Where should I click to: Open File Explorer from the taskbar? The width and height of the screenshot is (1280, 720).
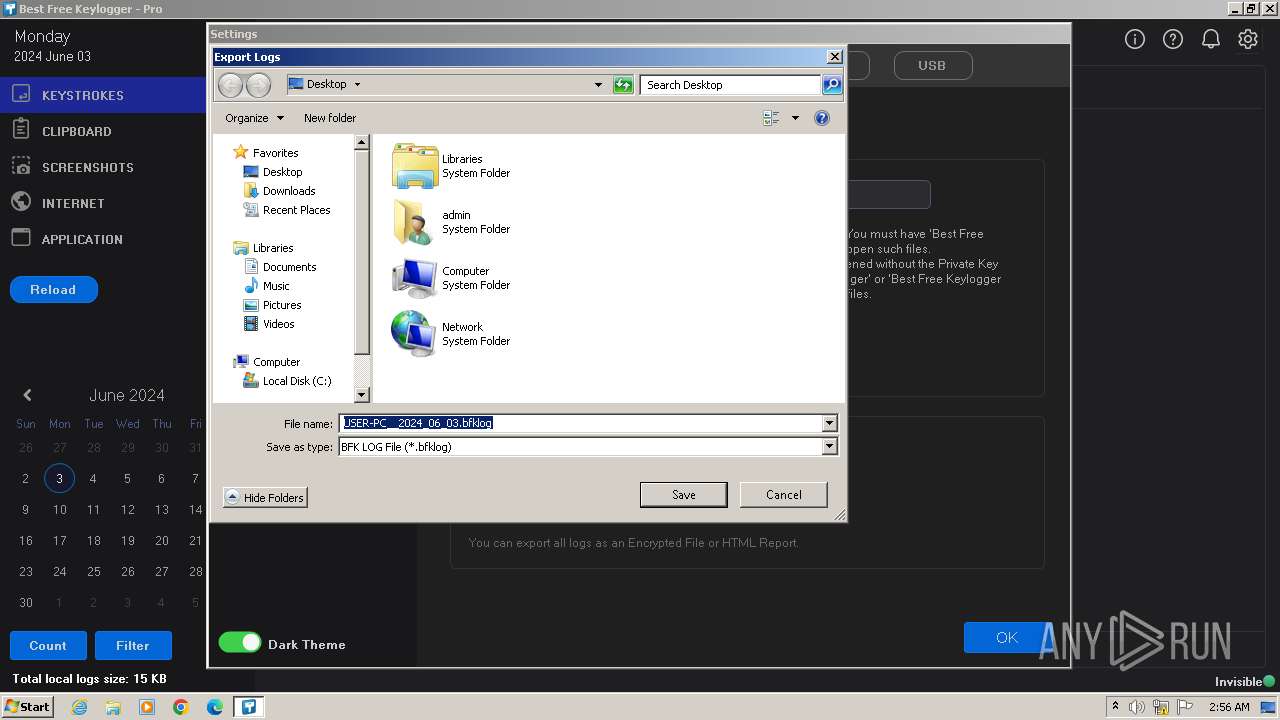[113, 707]
